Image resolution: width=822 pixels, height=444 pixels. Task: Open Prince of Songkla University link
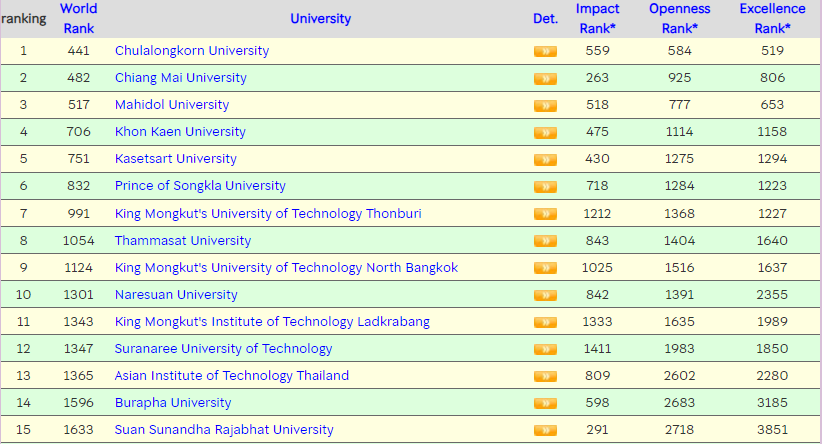click(200, 186)
